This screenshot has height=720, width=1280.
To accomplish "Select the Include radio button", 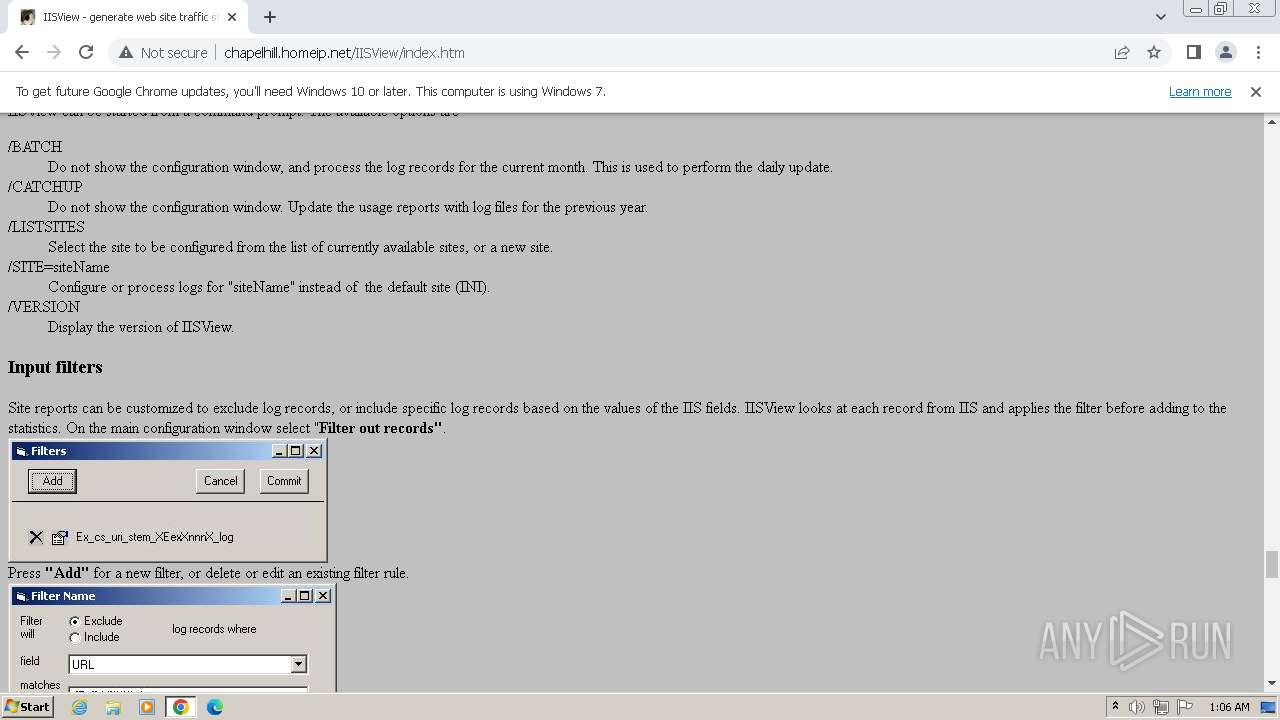I will tap(75, 637).
